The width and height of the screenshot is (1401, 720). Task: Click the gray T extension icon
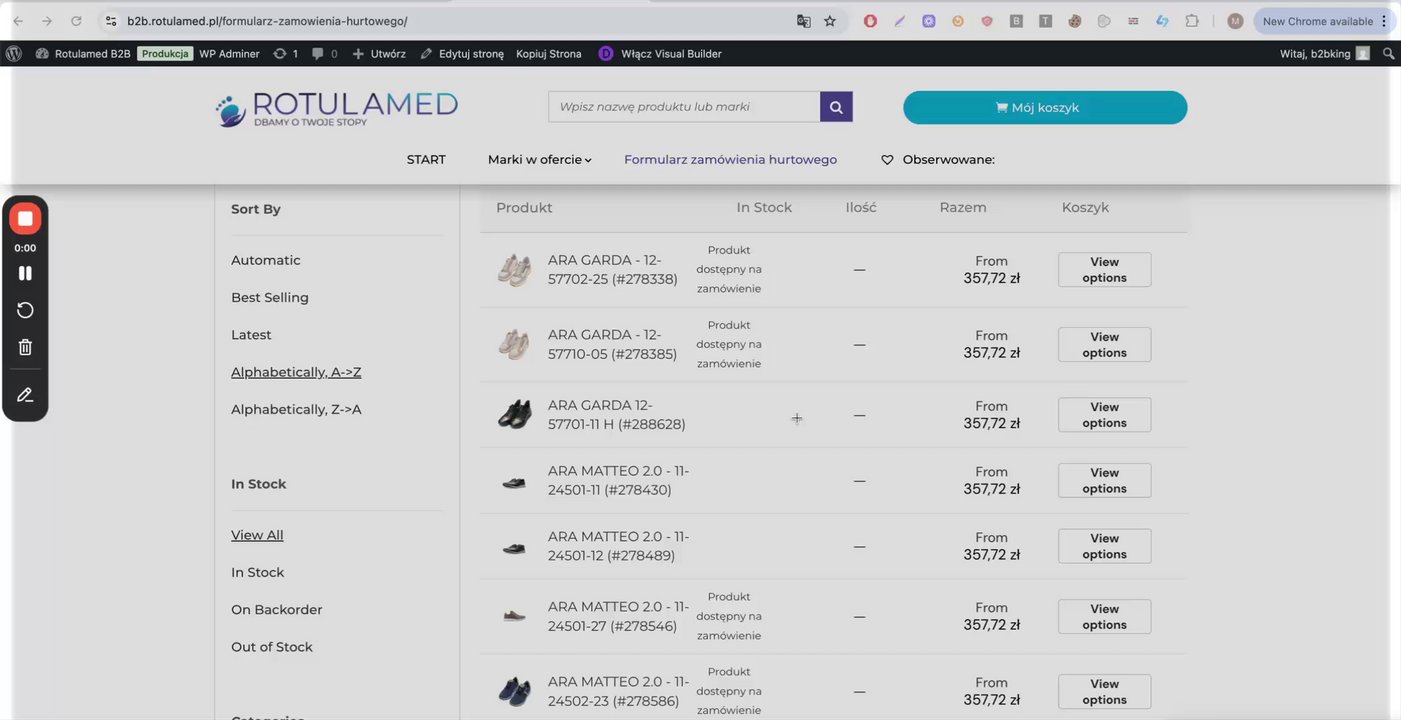(x=1045, y=21)
